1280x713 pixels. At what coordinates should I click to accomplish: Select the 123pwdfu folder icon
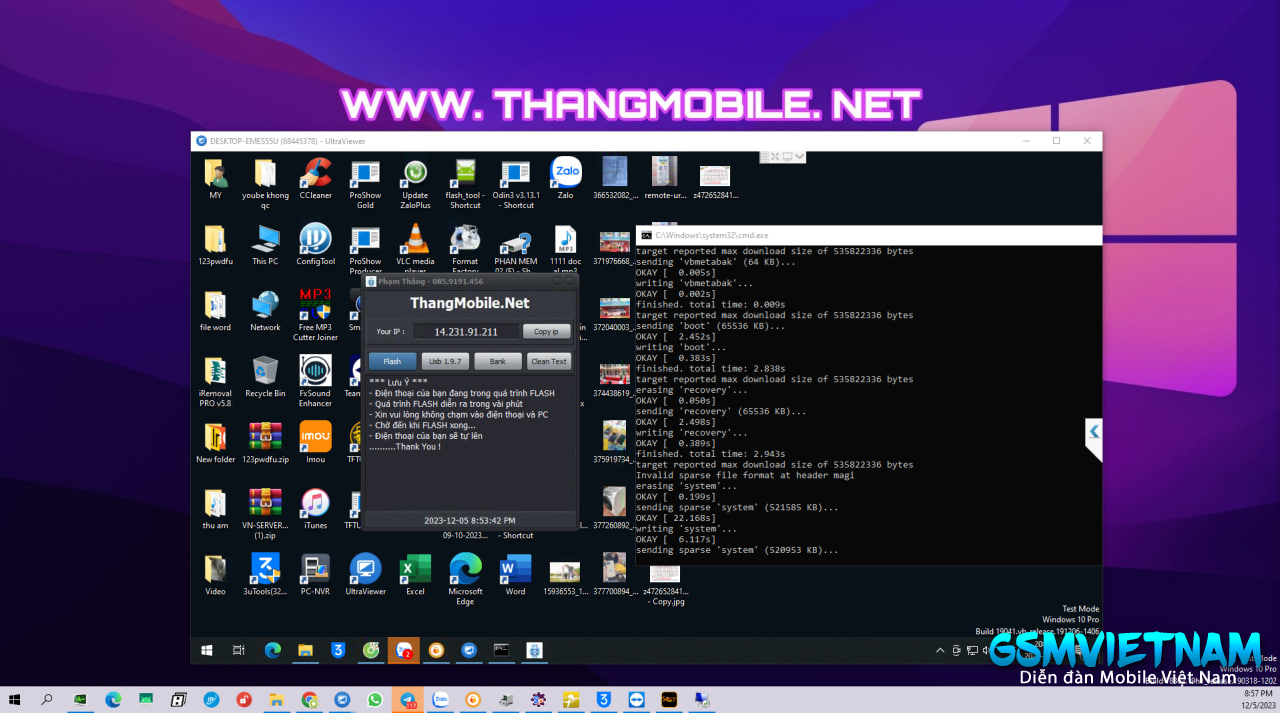(x=215, y=245)
